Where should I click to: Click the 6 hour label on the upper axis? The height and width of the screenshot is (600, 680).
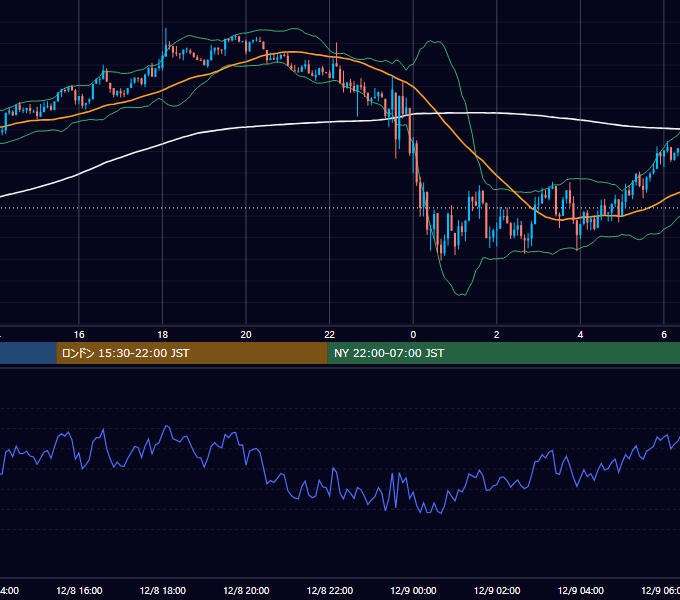point(664,335)
